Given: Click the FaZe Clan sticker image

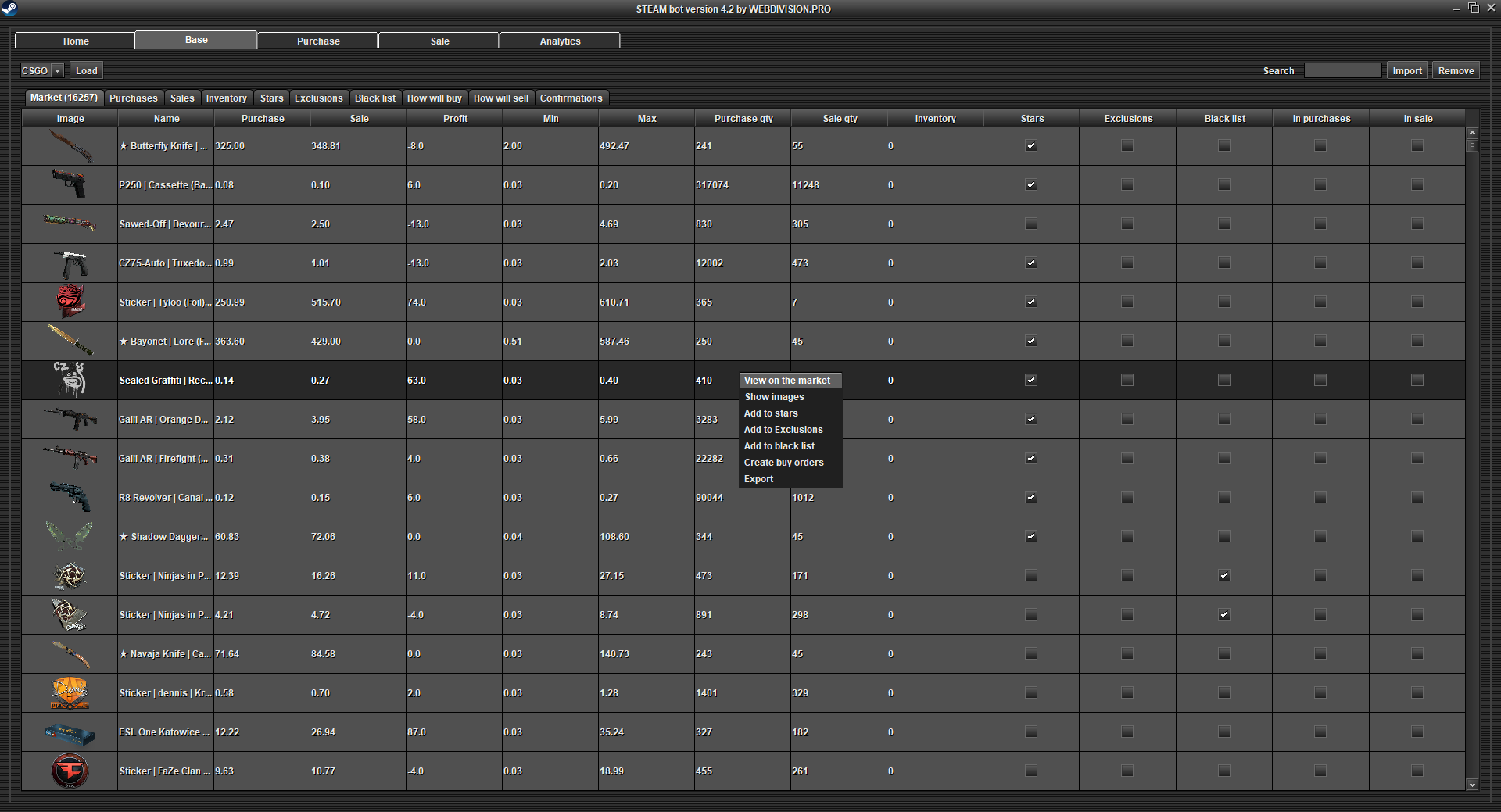Looking at the screenshot, I should [70, 771].
